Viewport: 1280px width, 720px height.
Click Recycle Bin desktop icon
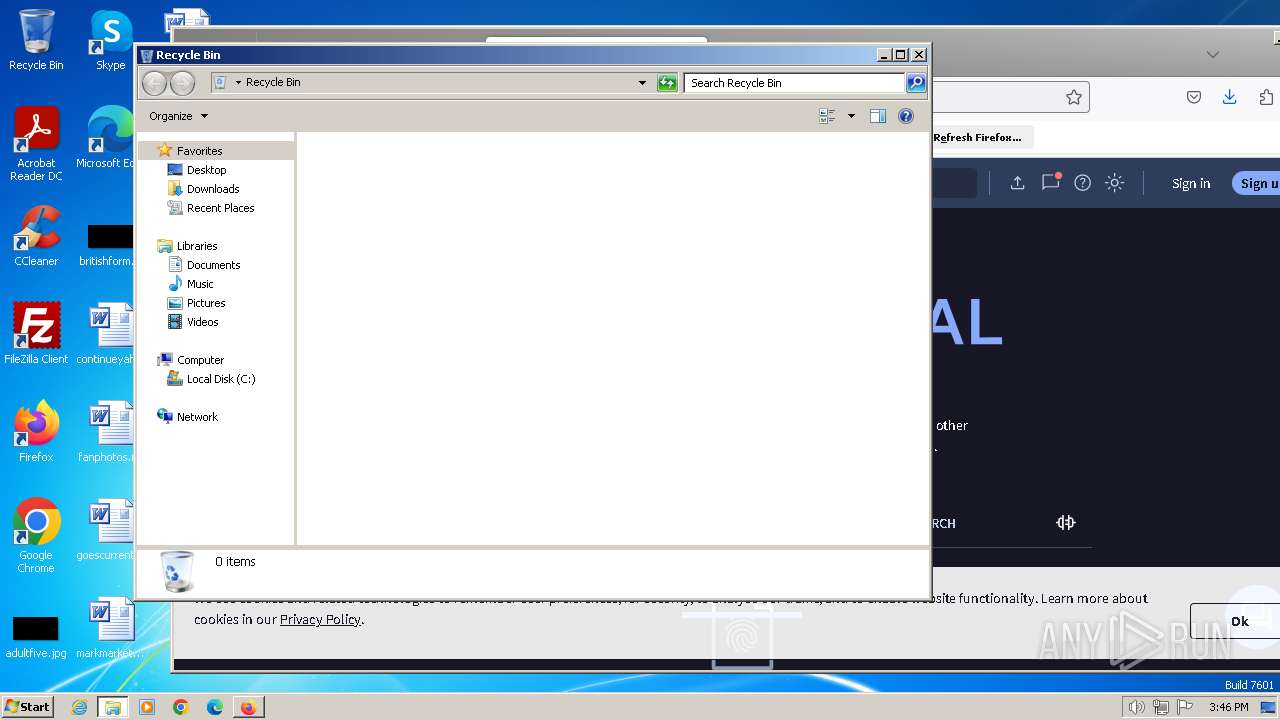coord(36,40)
